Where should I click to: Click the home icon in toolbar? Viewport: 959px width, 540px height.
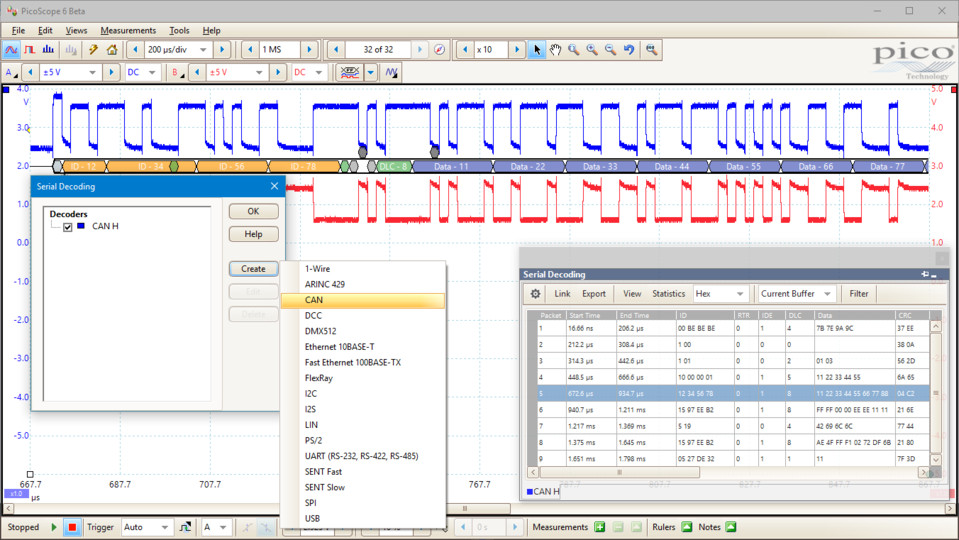[112, 49]
